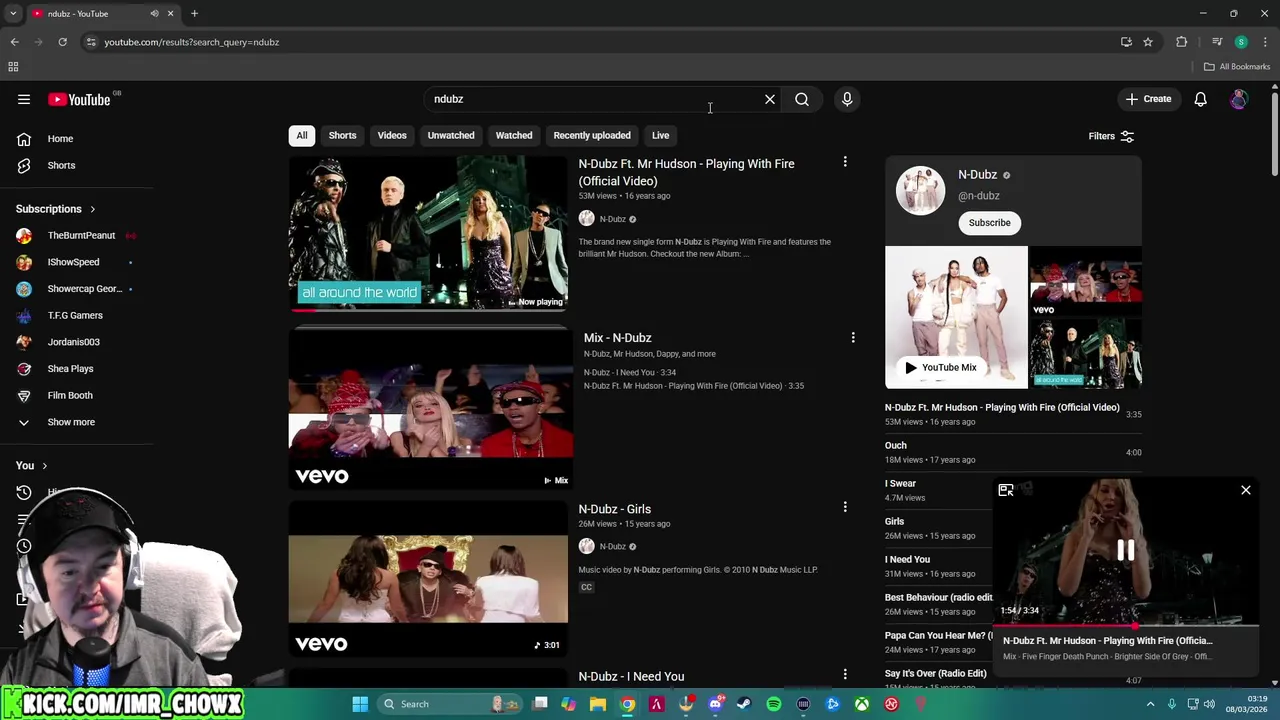Viewport: 1280px width, 720px height.
Task: Open the Create menu button
Action: (1148, 99)
